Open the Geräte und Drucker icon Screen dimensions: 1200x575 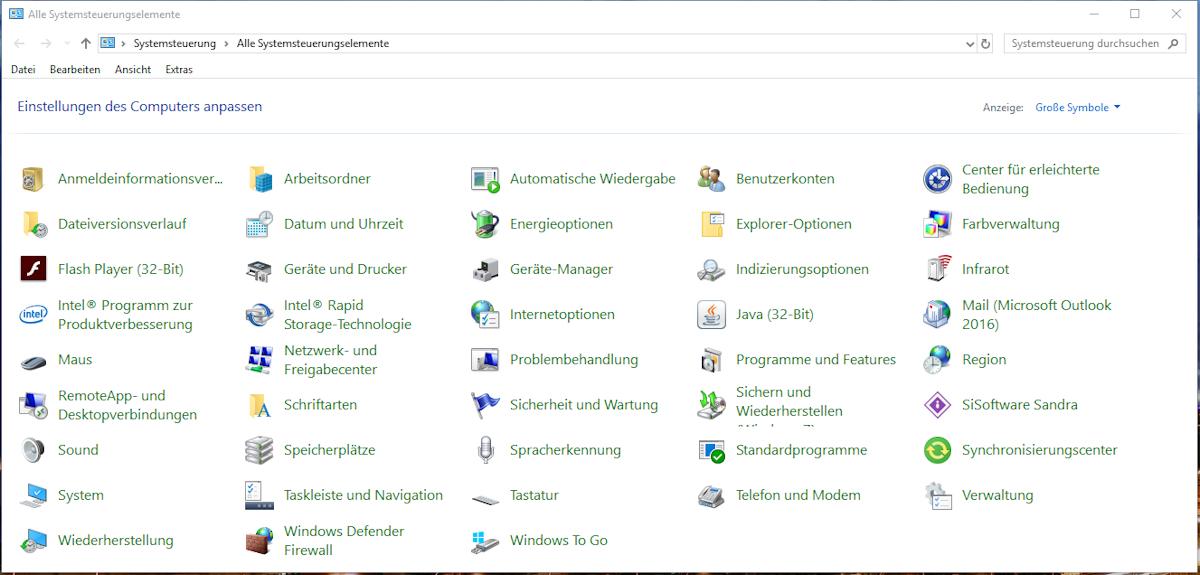click(260, 269)
